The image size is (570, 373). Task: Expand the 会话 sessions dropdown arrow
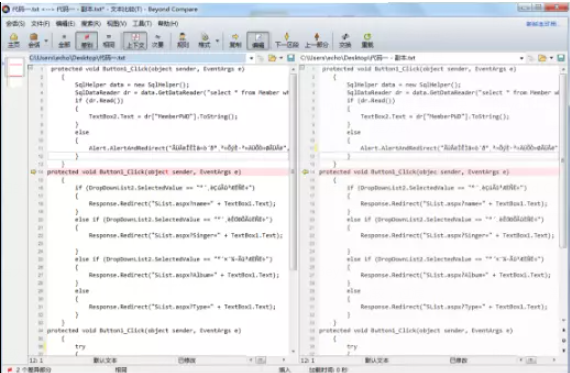click(x=46, y=41)
